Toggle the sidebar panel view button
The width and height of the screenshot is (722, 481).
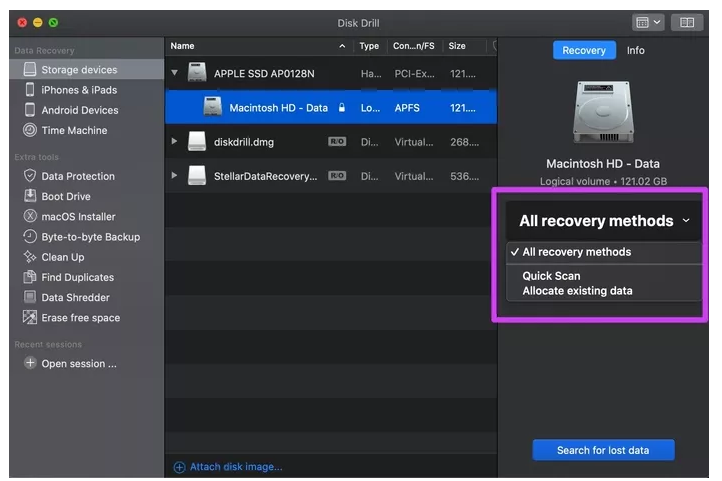[x=687, y=22]
